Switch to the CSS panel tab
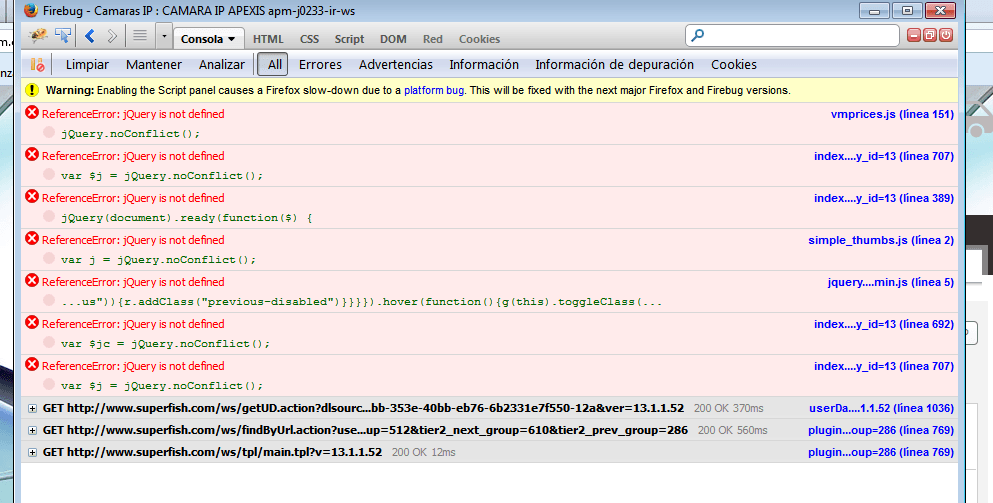993x503 pixels. click(309, 39)
